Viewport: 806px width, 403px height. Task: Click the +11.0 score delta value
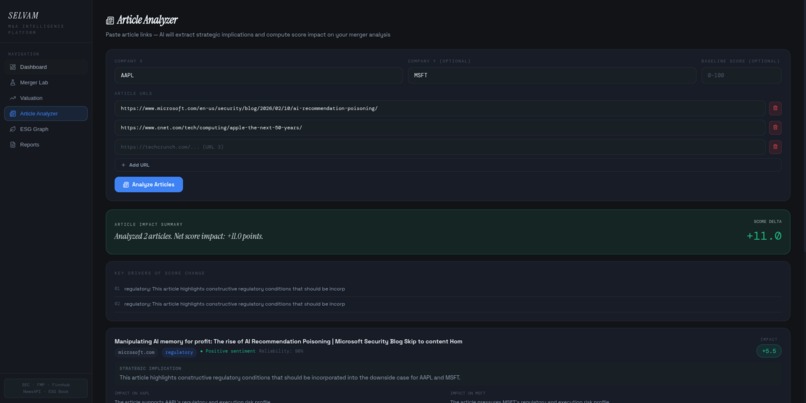coord(764,236)
